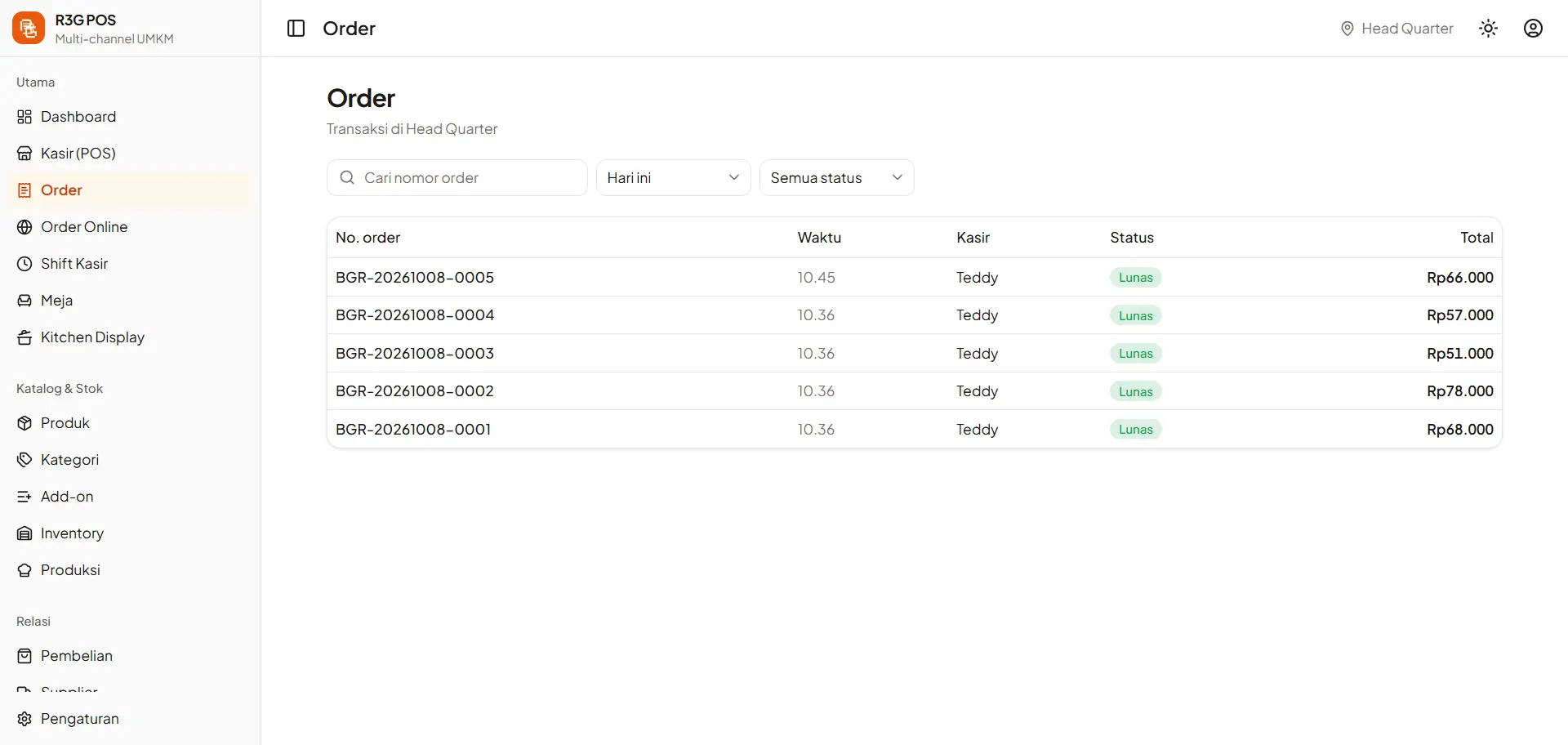
Task: Click the Rp78.000 total cell
Action: click(1459, 391)
